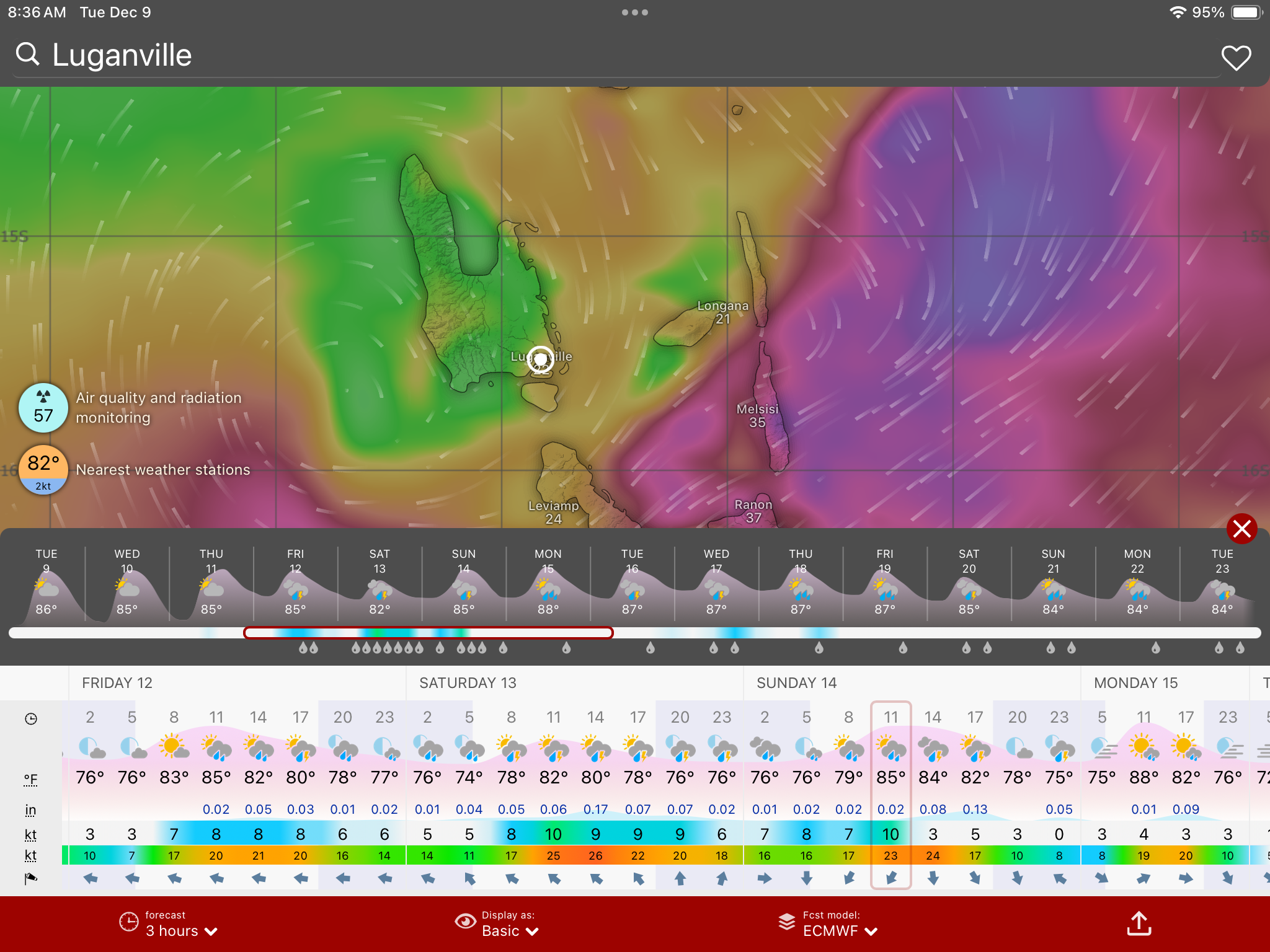
Task: Tap Sunday 23:00 wind speed 0
Action: [1059, 835]
